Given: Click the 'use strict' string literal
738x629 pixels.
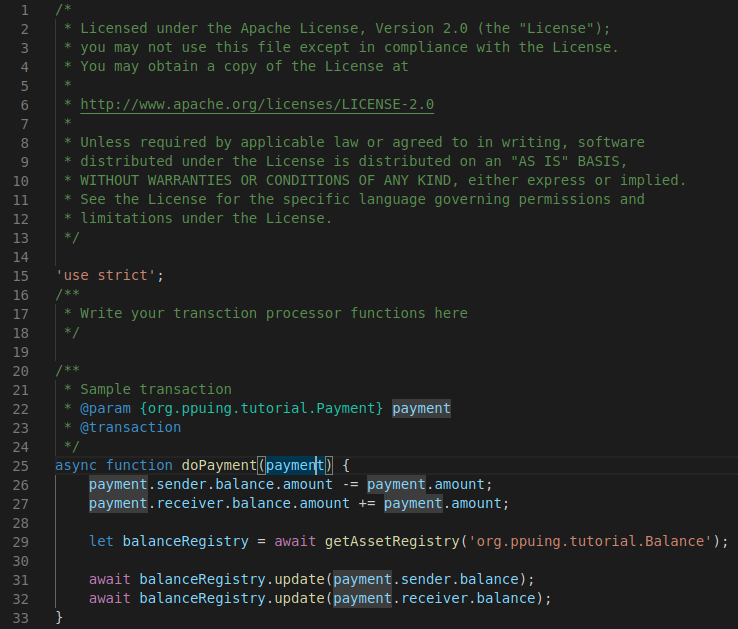Looking at the screenshot, I should [x=105, y=275].
